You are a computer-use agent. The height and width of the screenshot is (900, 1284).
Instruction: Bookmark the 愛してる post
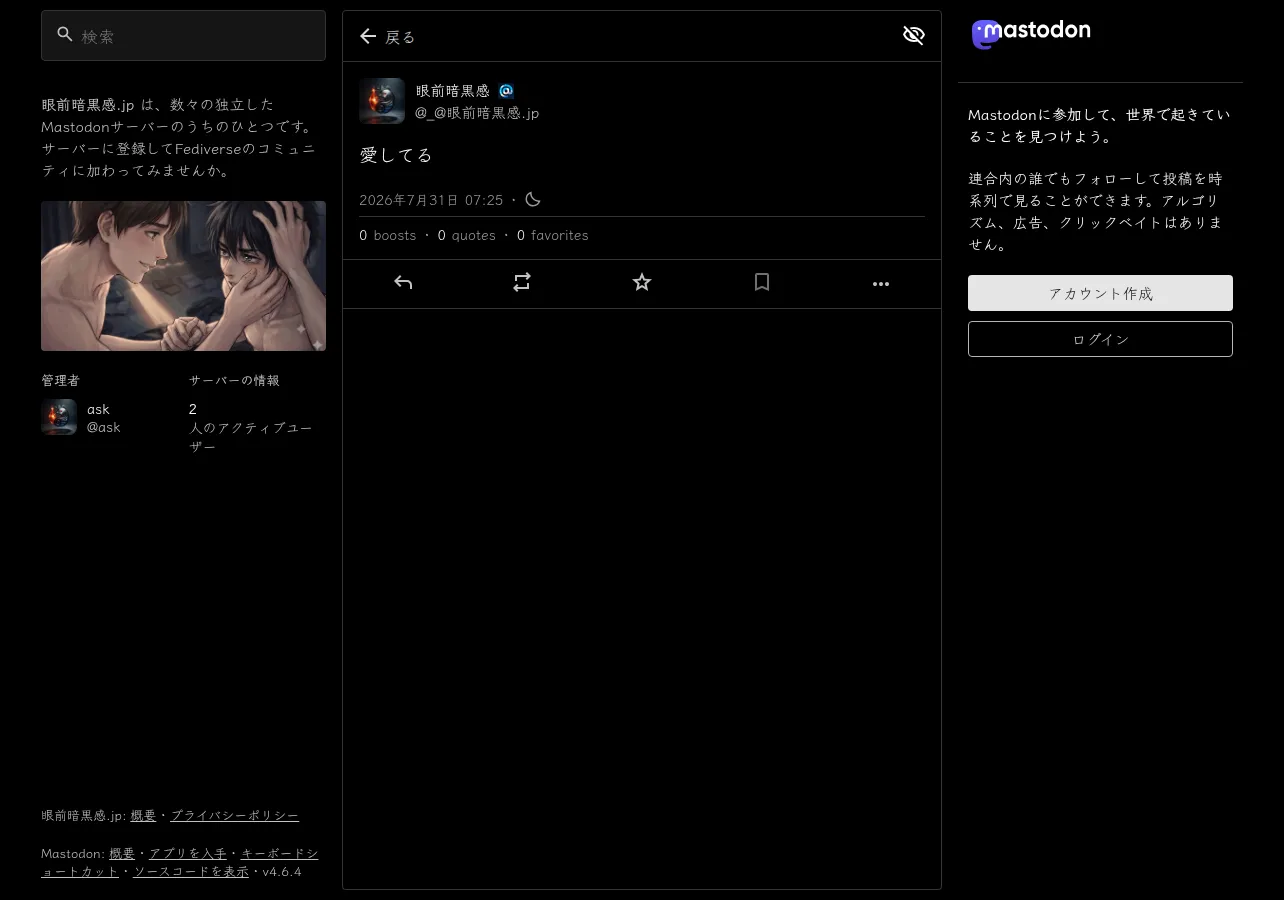762,284
